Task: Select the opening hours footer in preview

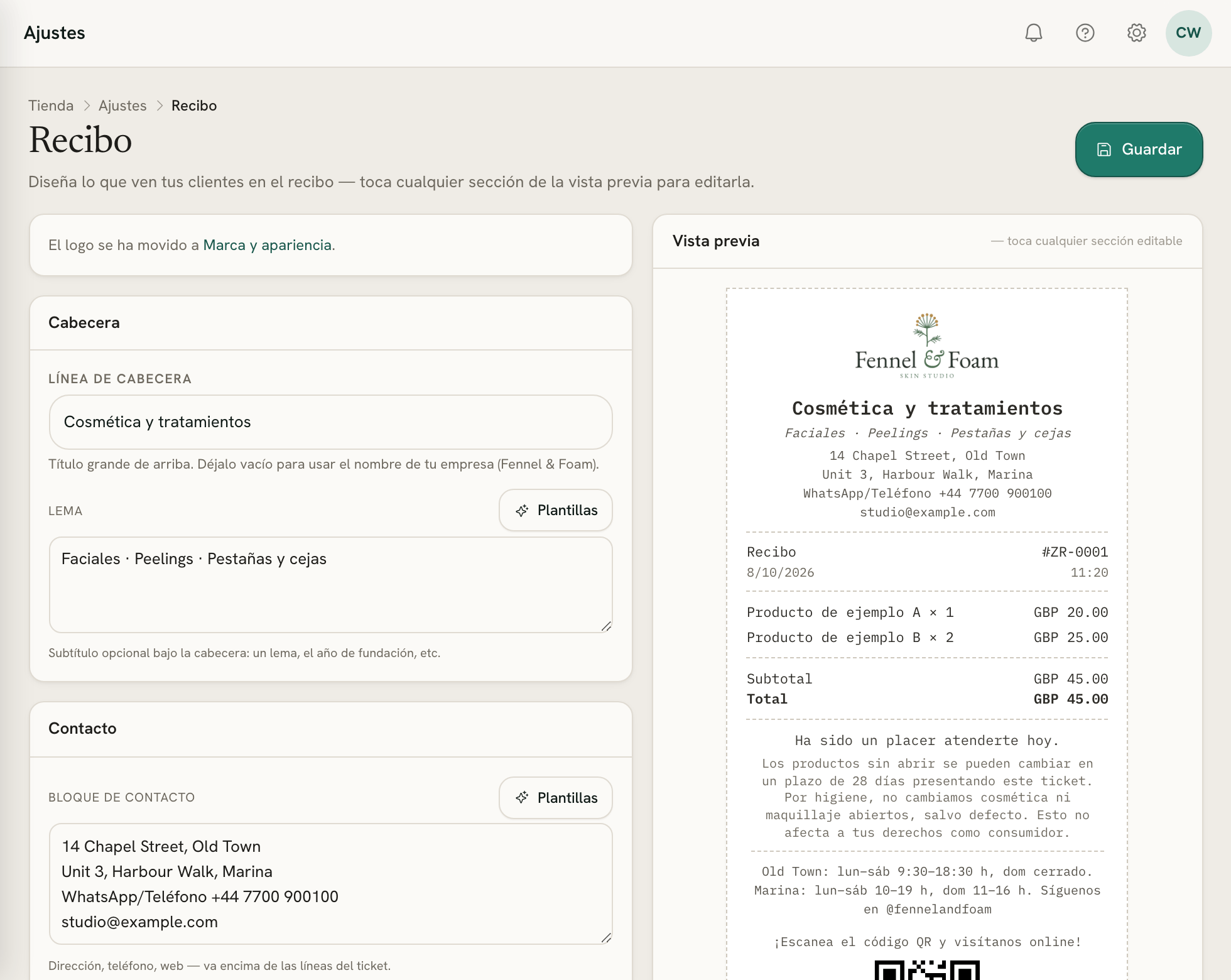Action: [x=927, y=890]
